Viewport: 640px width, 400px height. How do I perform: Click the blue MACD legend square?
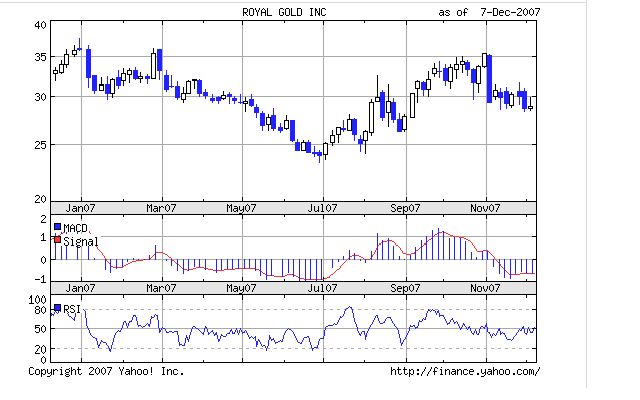(x=58, y=227)
